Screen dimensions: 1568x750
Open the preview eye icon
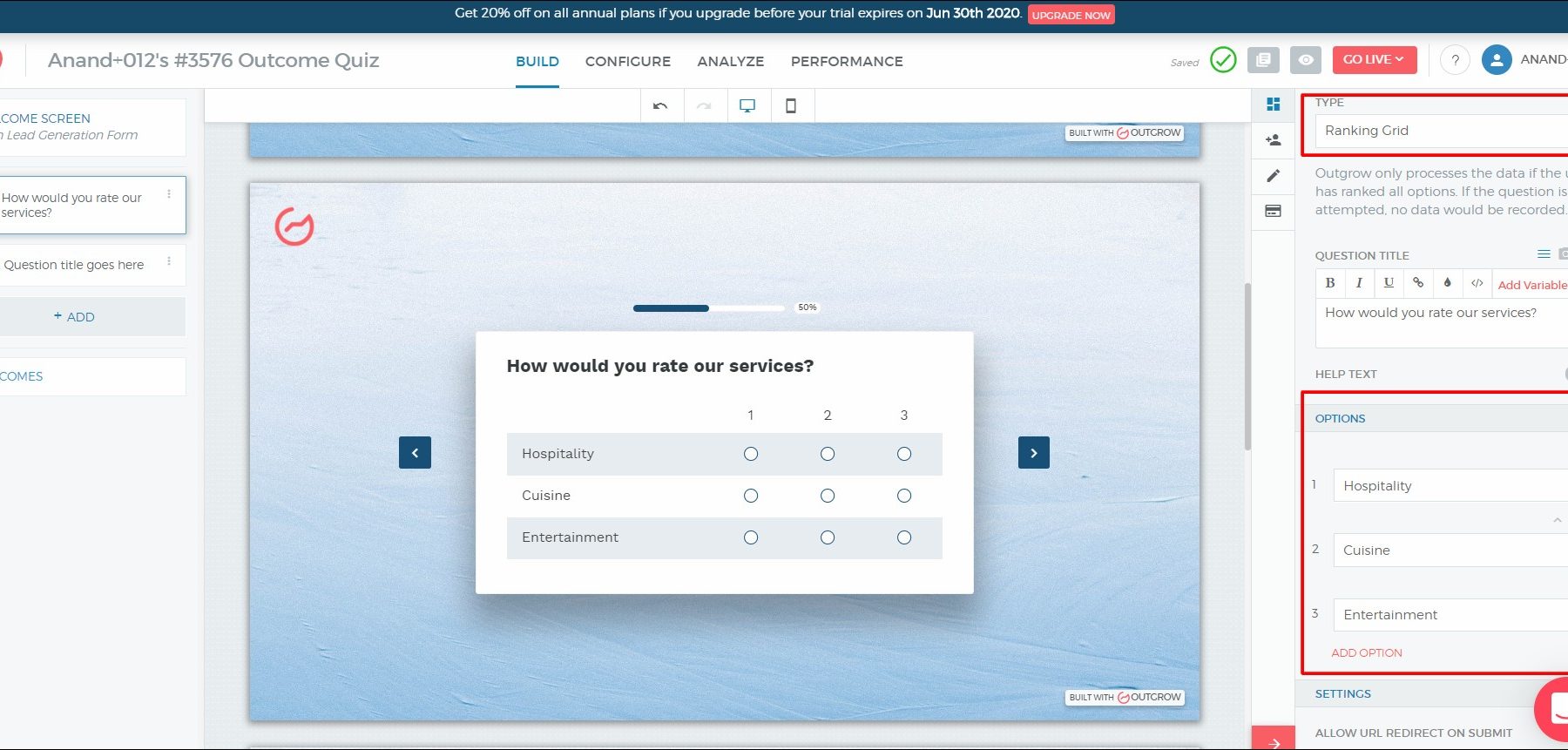click(1306, 60)
